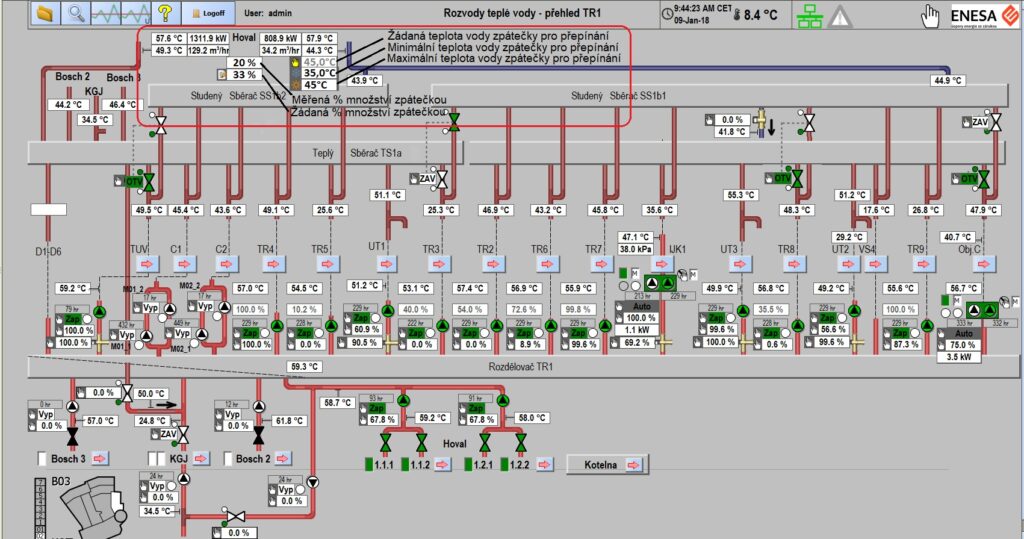Screen dimensions: 1024x539
Task: Open Hoval 1.2.1/1.2.2 arrow button
Action: 544,465
